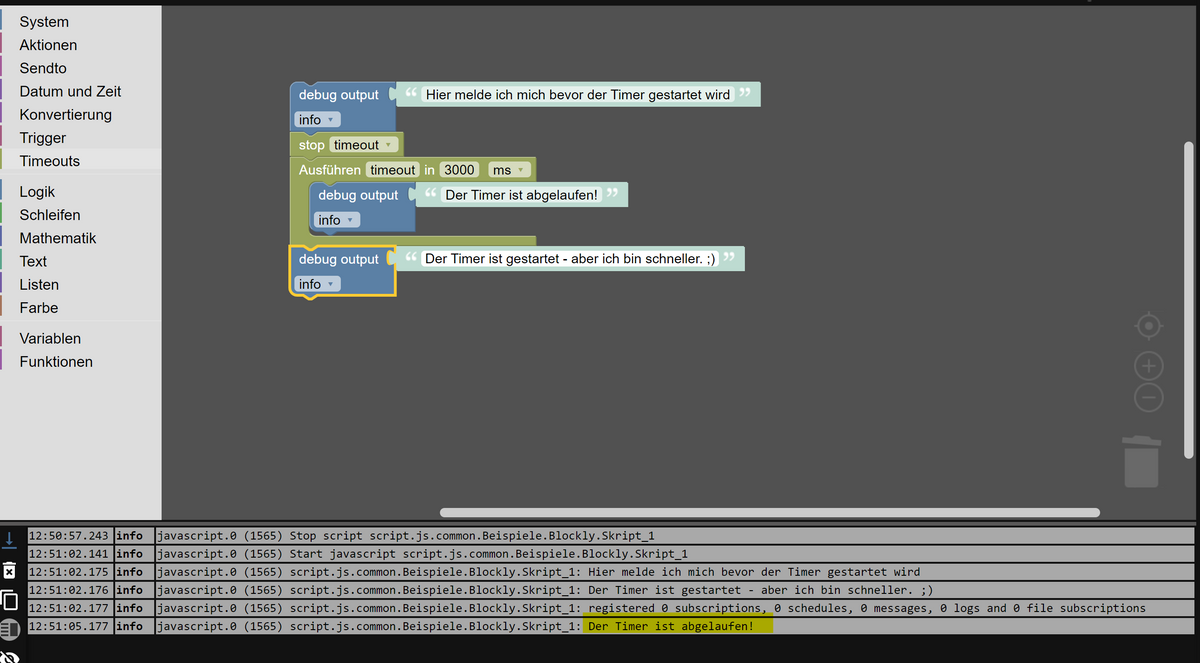1200x663 pixels.
Task: Jump to newest log entry with arrow icon
Action: [x=10, y=540]
